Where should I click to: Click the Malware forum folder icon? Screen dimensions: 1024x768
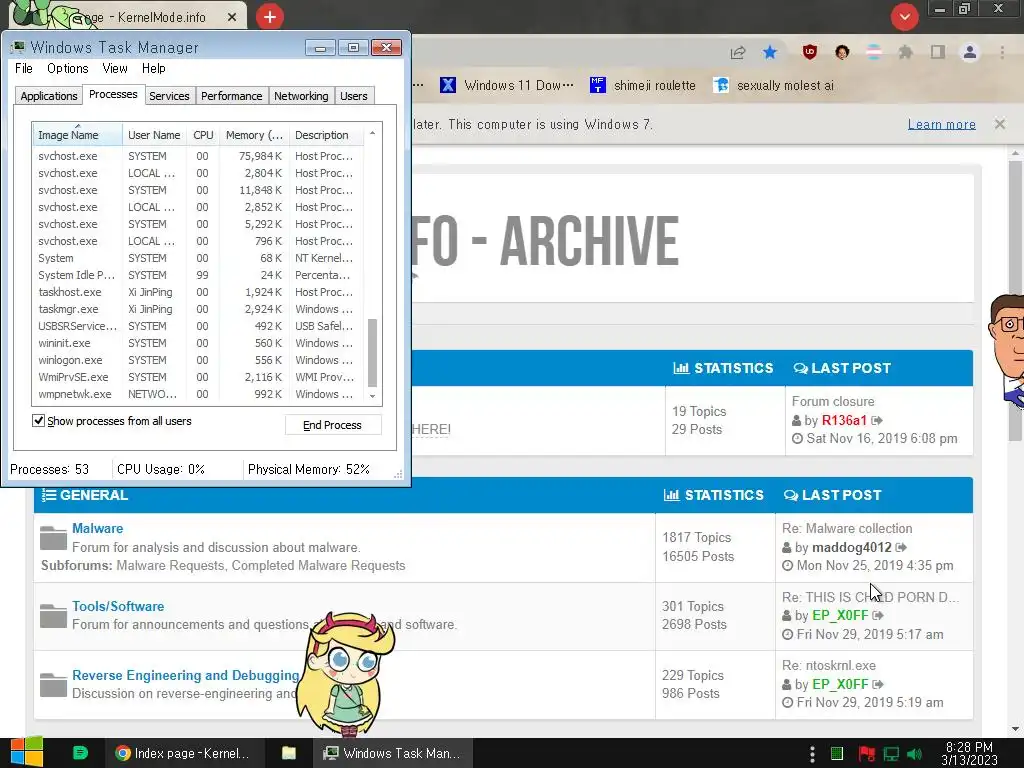(53, 537)
